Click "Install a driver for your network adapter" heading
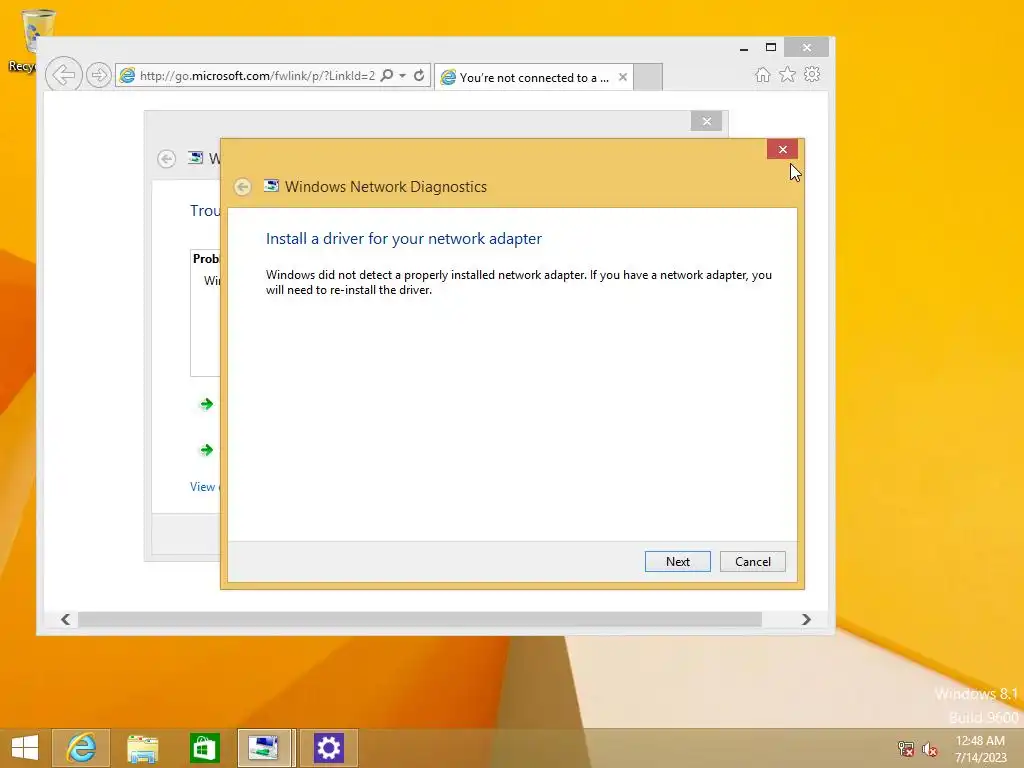This screenshot has width=1024, height=768. [x=404, y=238]
